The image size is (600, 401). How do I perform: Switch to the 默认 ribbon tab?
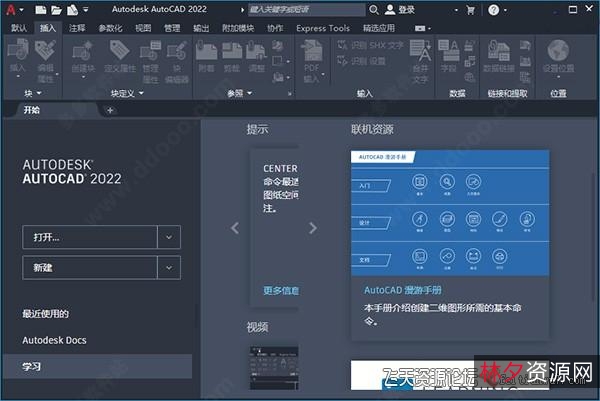tap(19, 28)
